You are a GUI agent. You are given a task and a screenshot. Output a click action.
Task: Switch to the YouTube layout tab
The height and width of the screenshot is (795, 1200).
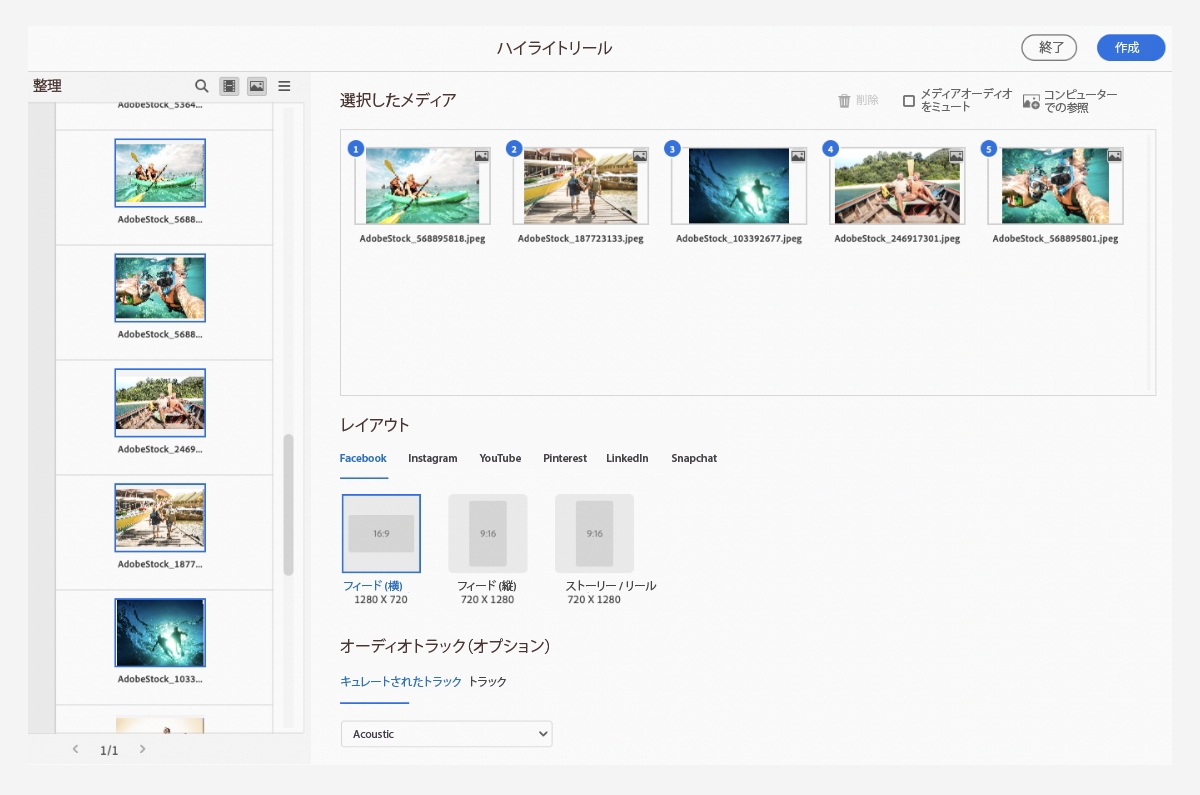pyautogui.click(x=500, y=458)
